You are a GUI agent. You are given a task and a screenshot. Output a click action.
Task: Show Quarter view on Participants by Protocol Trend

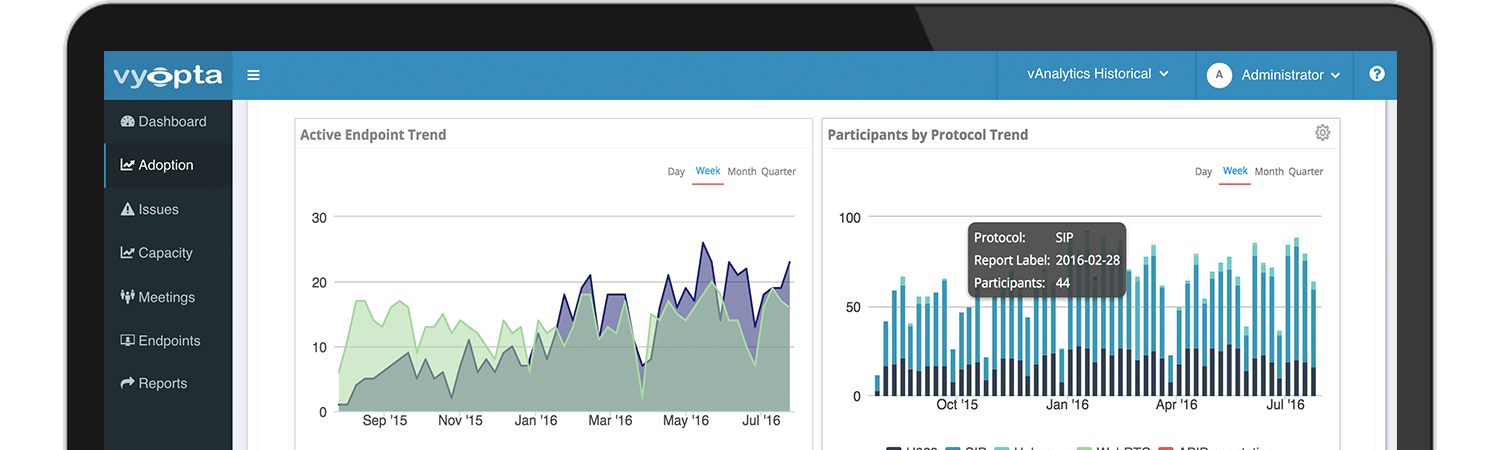1305,172
